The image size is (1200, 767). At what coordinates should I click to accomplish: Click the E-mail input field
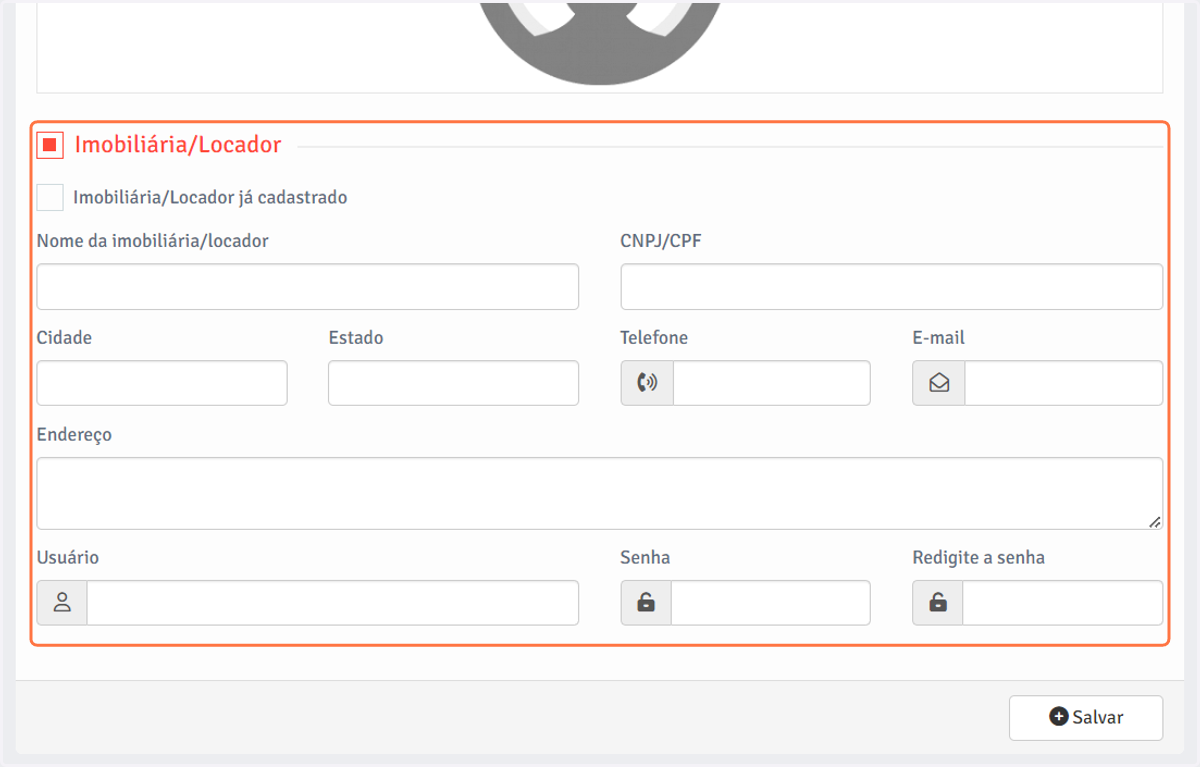1064,383
